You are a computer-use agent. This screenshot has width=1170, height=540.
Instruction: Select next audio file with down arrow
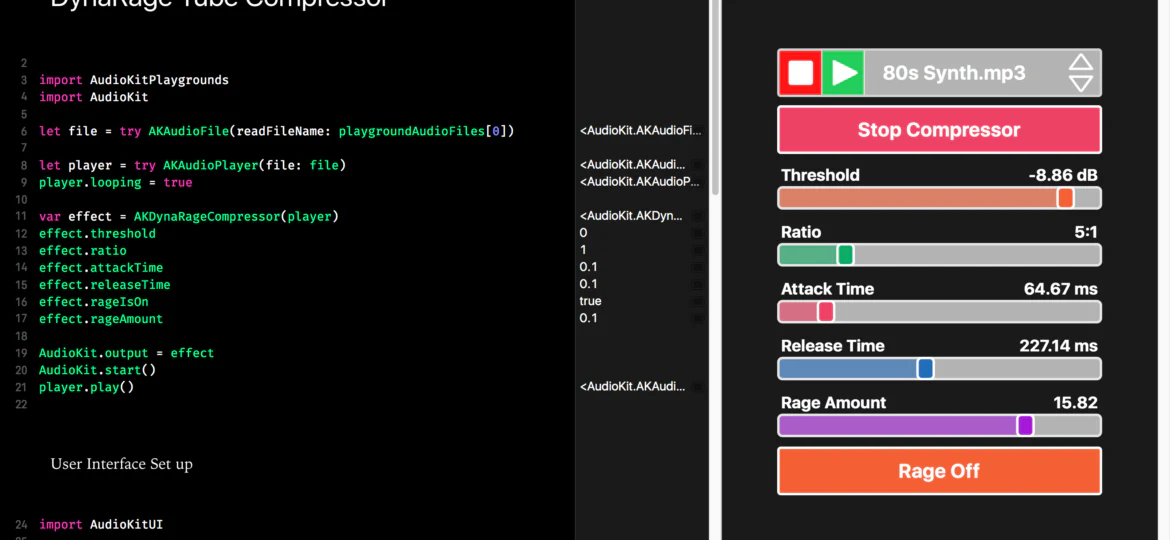(1080, 83)
